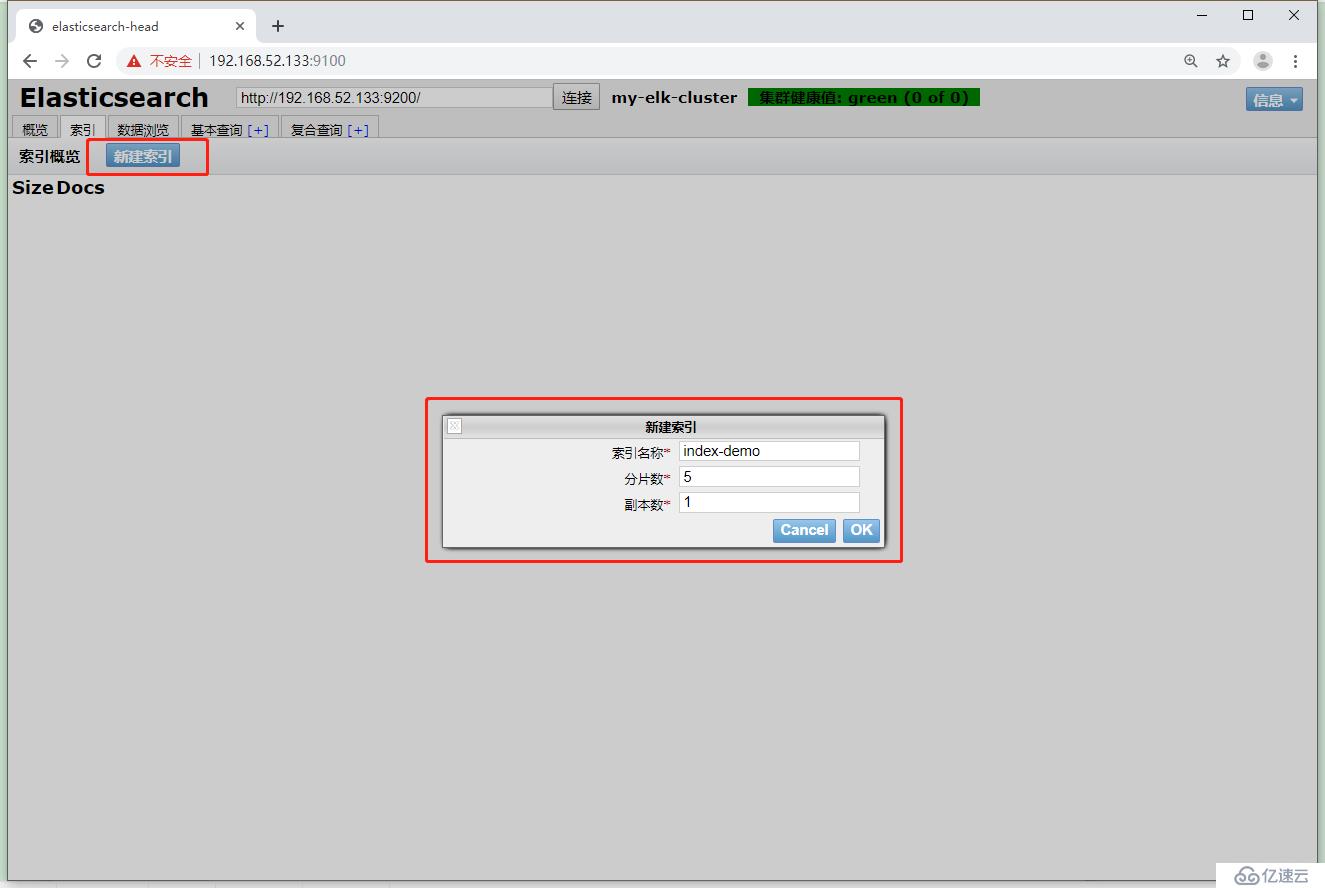This screenshot has width=1325, height=888.
Task: Click the 副本数 input field
Action: coord(769,502)
